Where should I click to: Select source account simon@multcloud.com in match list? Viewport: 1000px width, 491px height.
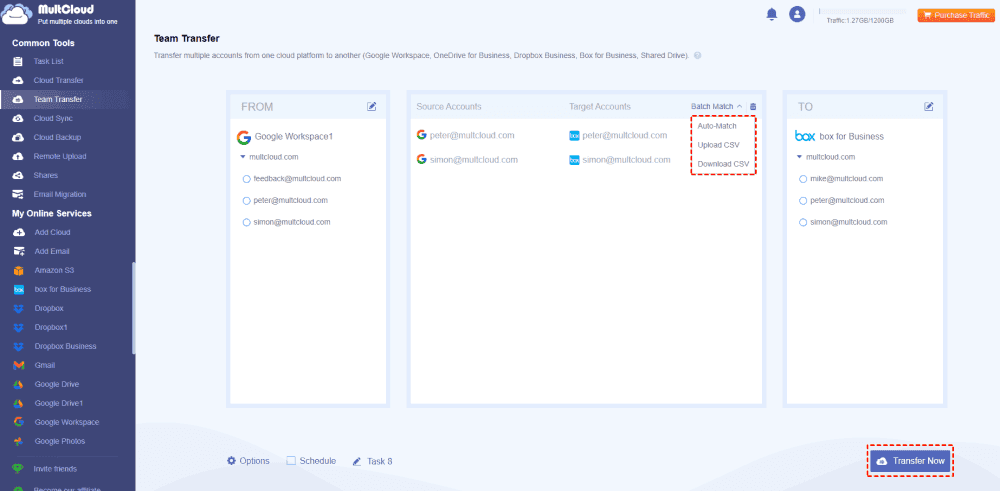[467, 159]
